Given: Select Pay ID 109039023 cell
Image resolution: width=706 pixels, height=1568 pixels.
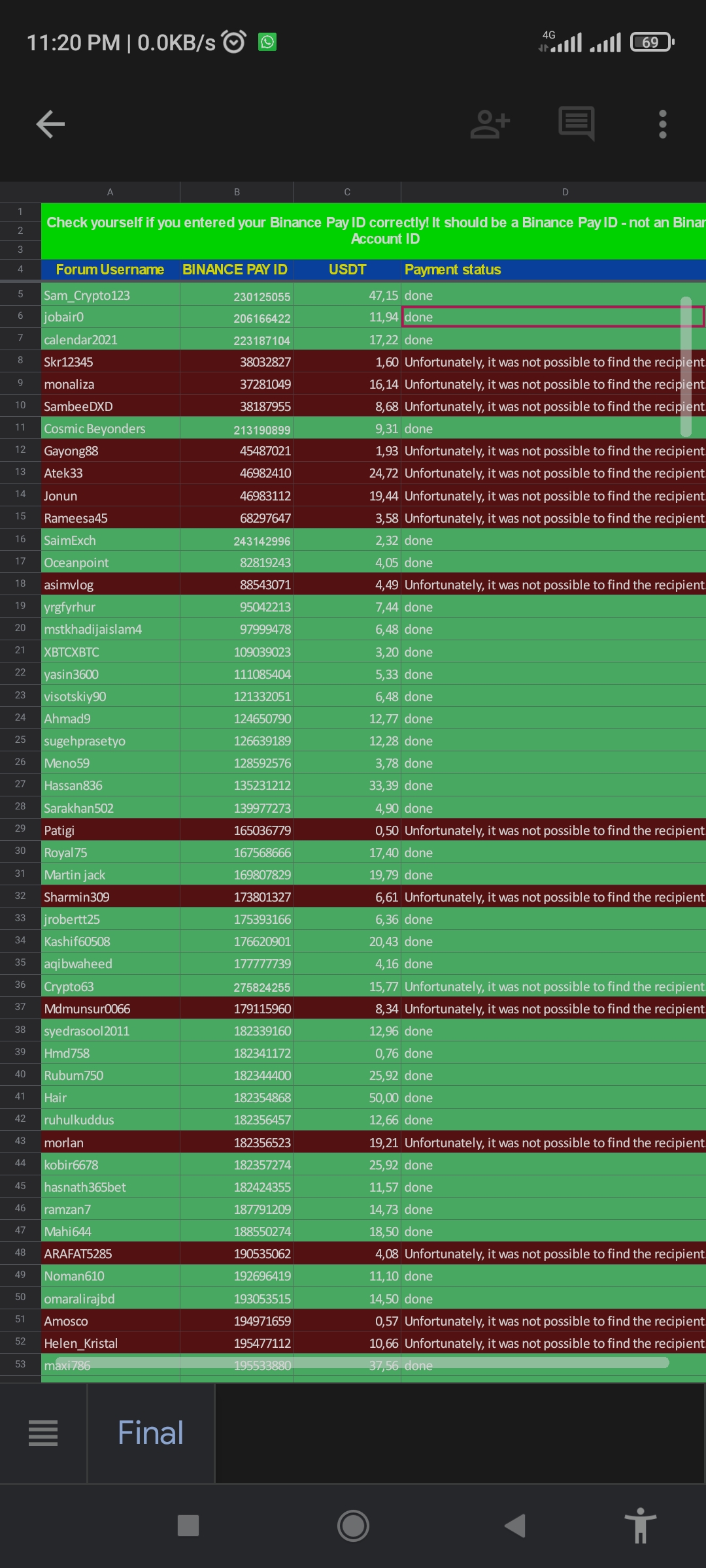Looking at the screenshot, I should [x=237, y=652].
